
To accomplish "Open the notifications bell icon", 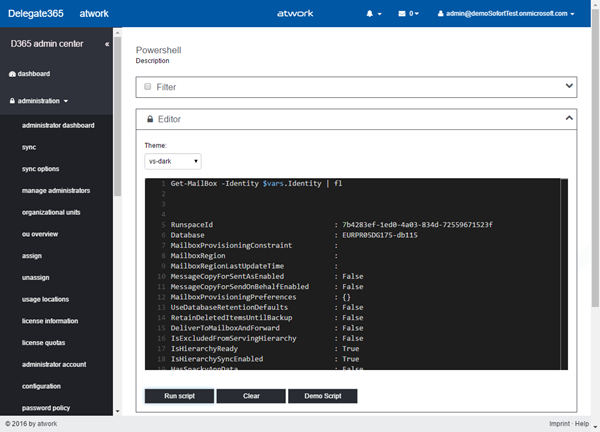I will [x=372, y=15].
